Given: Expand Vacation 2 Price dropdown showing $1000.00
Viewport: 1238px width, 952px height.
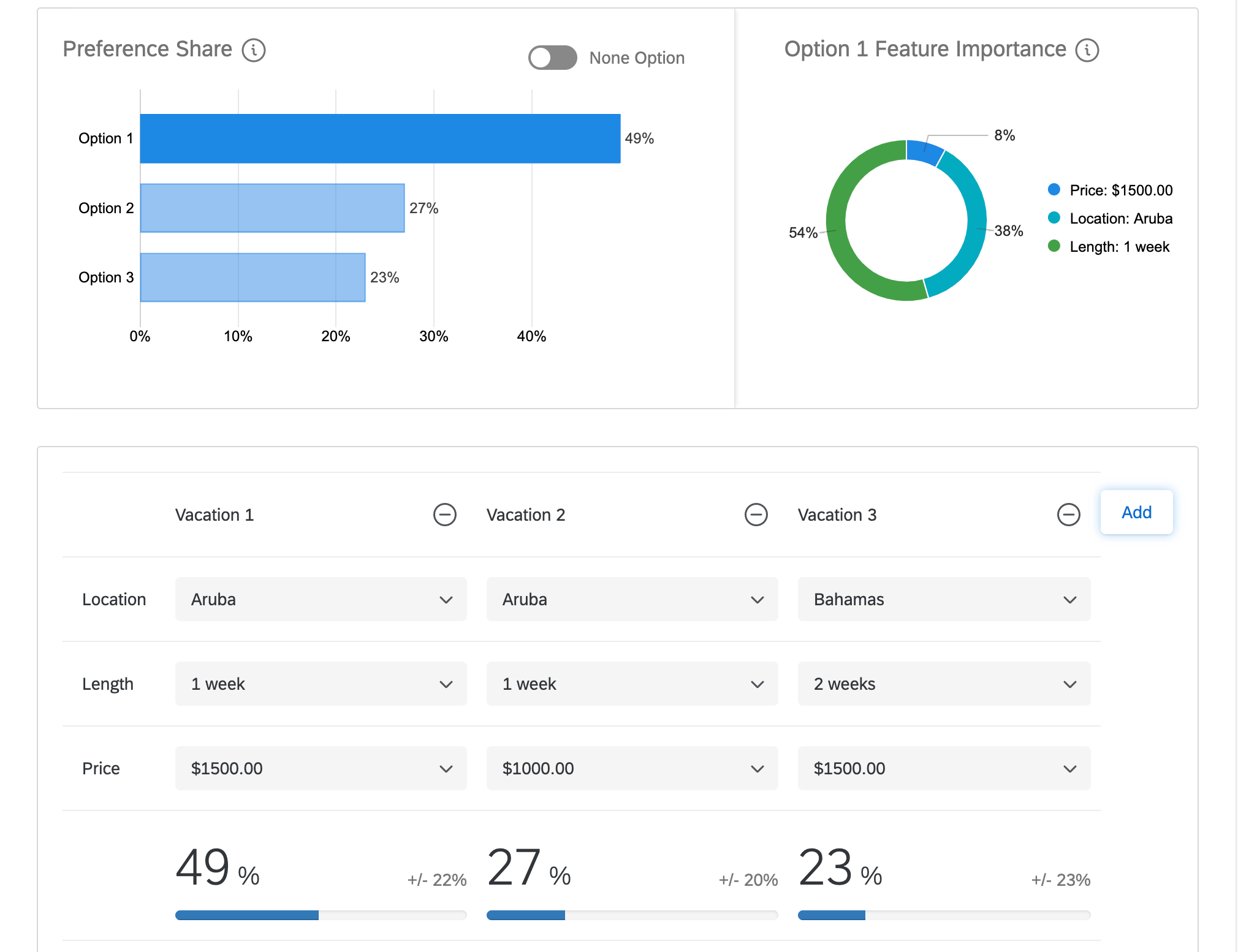Looking at the screenshot, I should tap(632, 768).
